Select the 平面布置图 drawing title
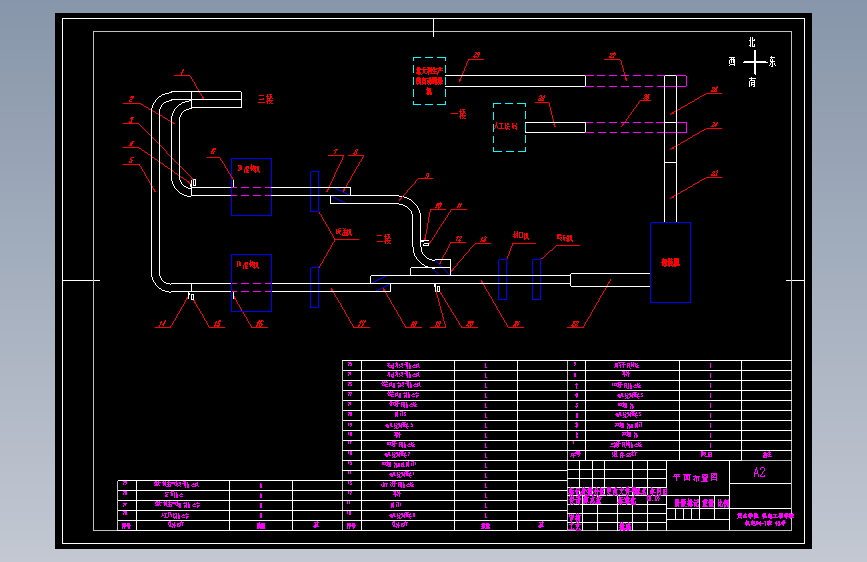The width and height of the screenshot is (867, 562). tap(695, 477)
